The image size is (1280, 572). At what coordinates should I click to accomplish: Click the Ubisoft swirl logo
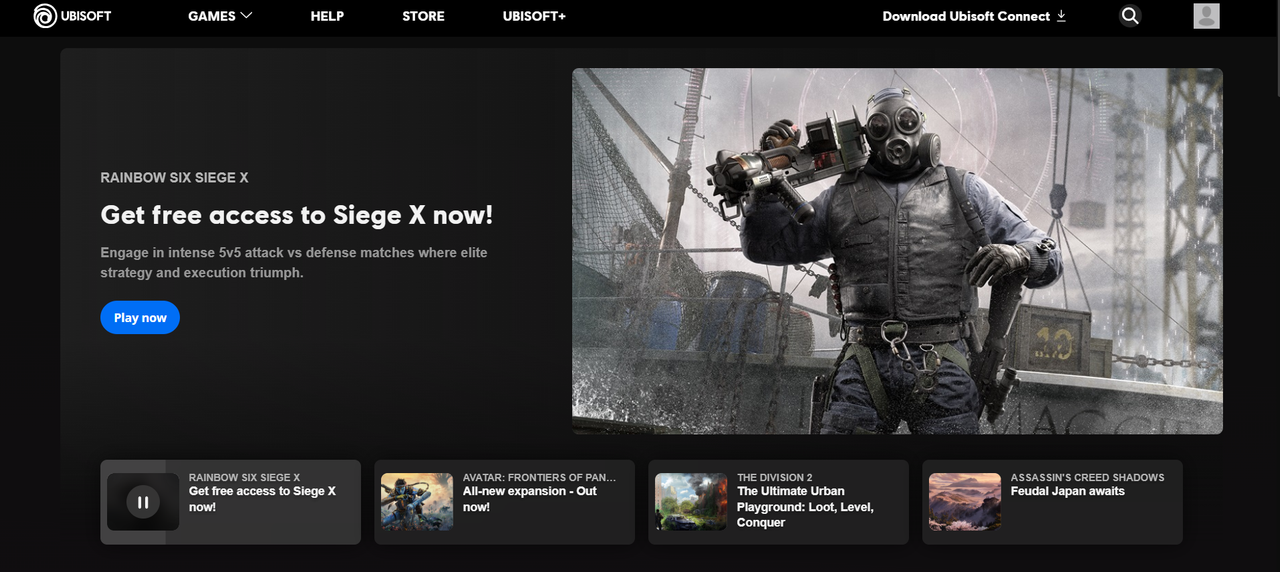coord(45,16)
